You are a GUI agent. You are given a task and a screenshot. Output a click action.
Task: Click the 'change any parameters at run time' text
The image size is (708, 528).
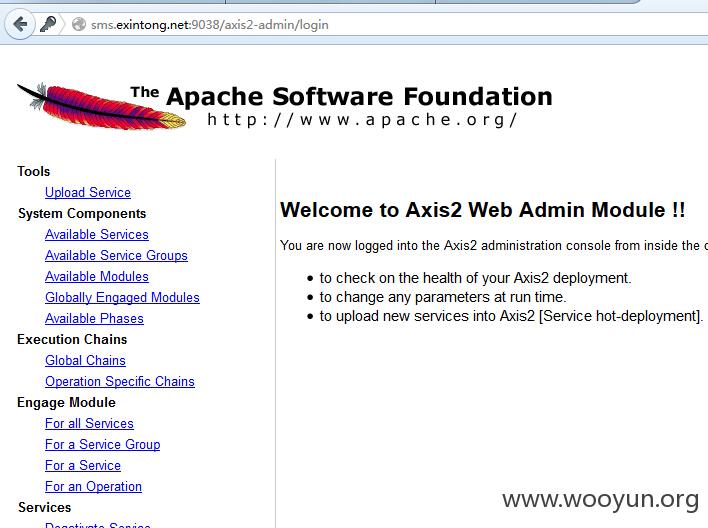(442, 297)
